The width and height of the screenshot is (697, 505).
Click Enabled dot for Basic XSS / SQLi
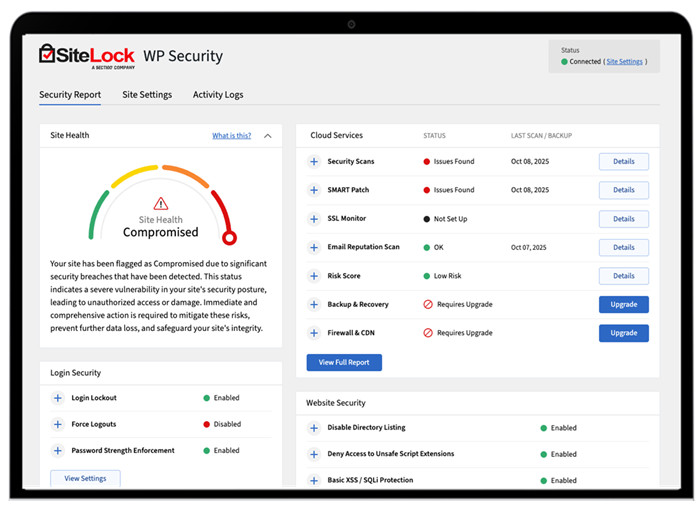tap(544, 481)
